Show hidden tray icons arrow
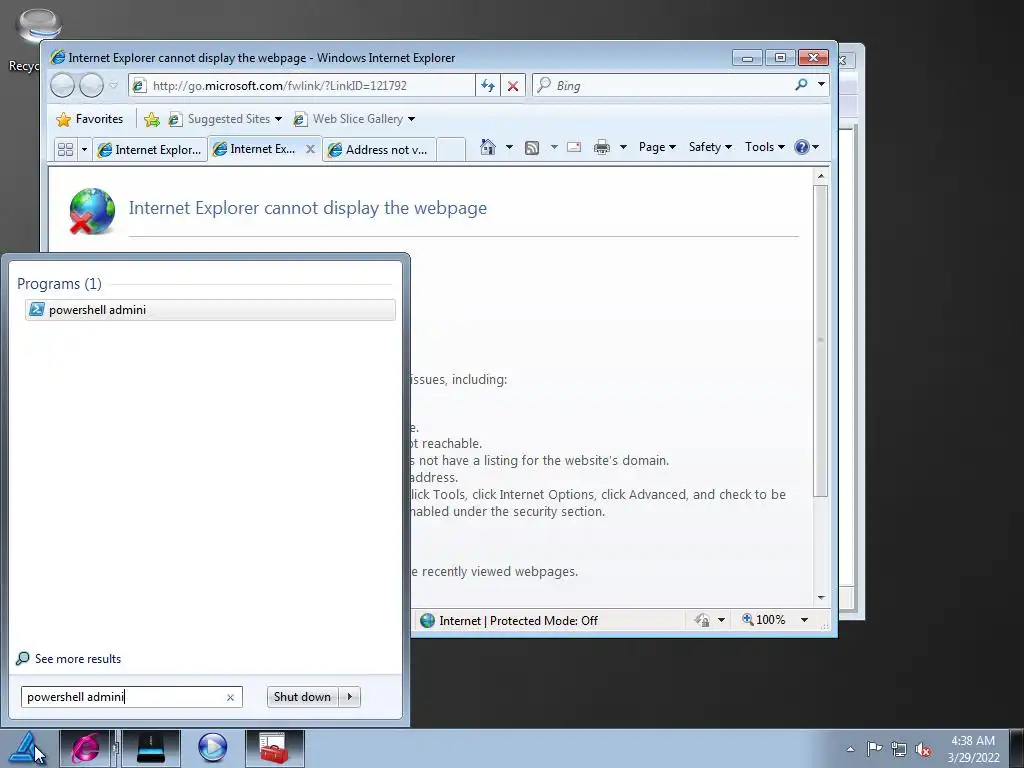 pyautogui.click(x=850, y=749)
